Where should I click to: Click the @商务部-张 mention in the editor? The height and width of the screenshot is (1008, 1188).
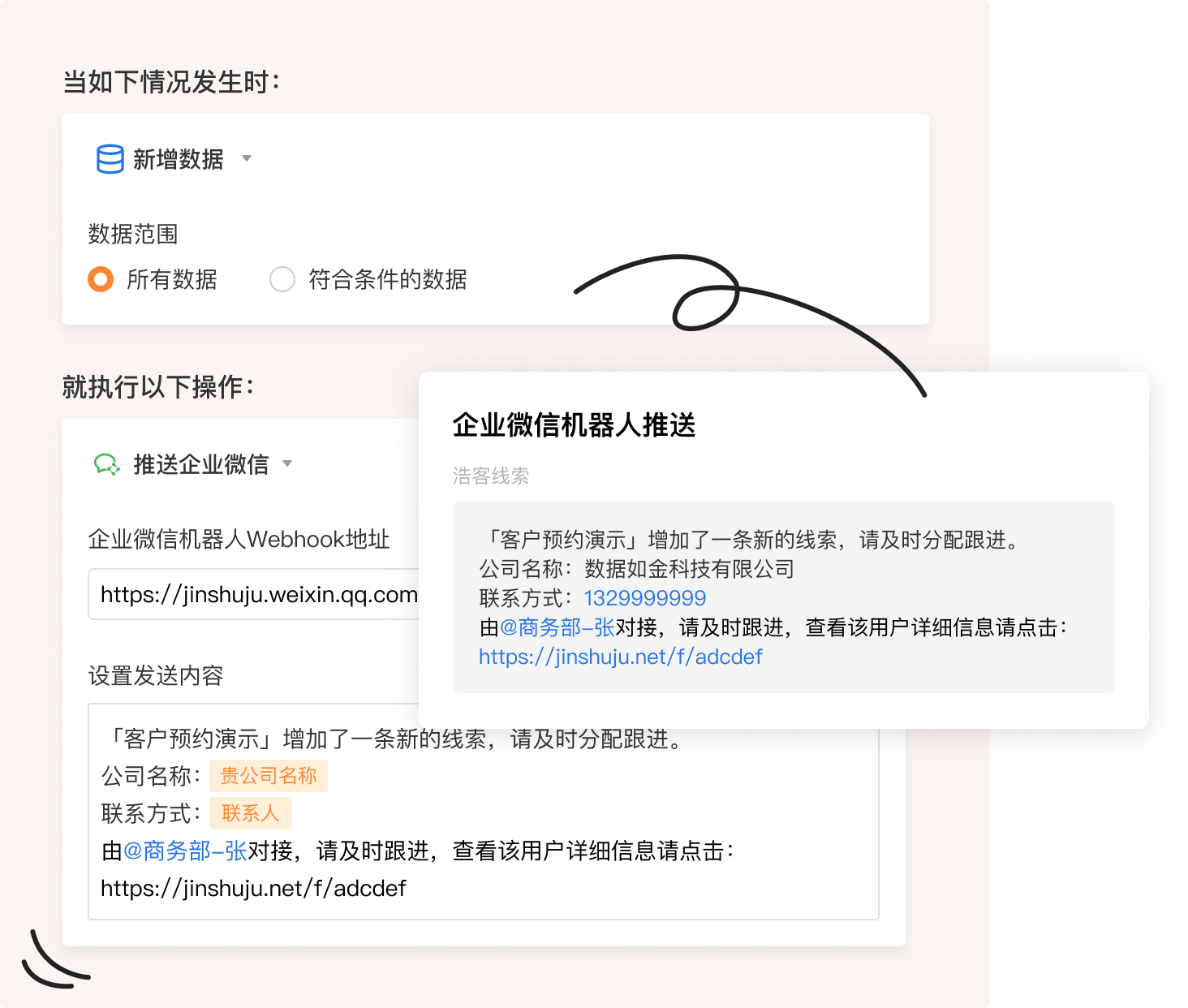(185, 851)
